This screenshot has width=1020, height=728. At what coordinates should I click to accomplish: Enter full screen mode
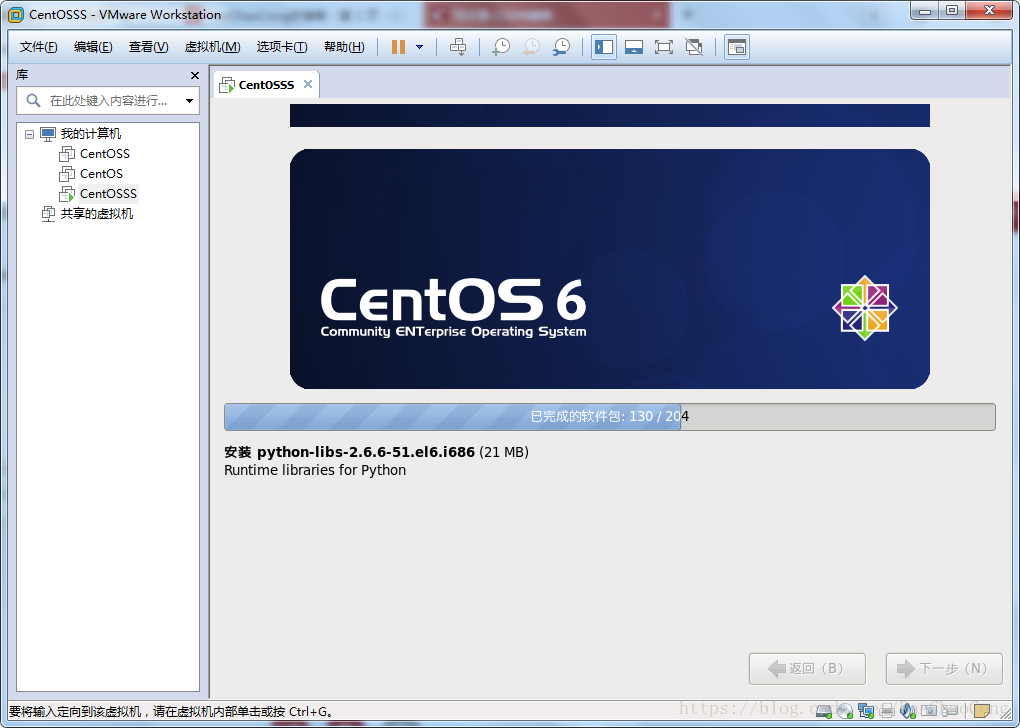pyautogui.click(x=664, y=47)
